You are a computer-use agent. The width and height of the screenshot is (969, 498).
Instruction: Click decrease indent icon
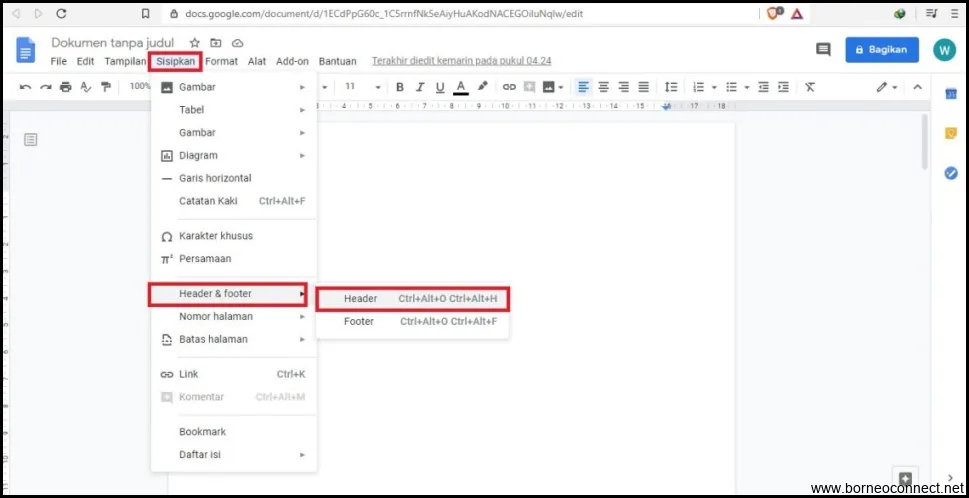coord(763,87)
